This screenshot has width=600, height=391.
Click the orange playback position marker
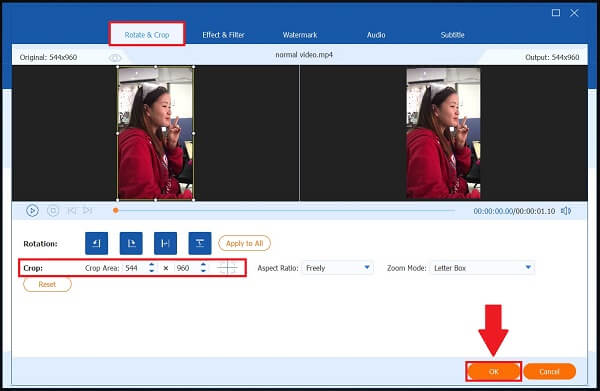click(116, 210)
